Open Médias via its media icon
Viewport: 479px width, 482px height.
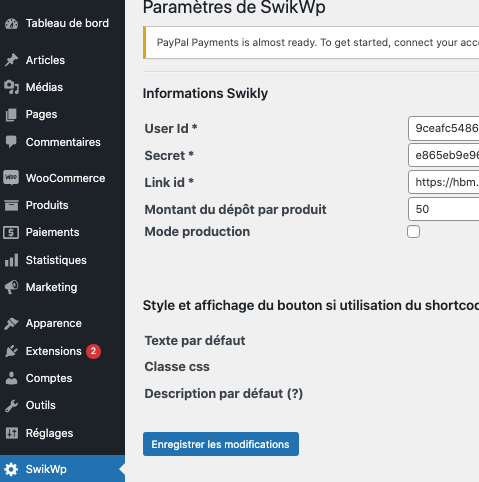click(11, 87)
